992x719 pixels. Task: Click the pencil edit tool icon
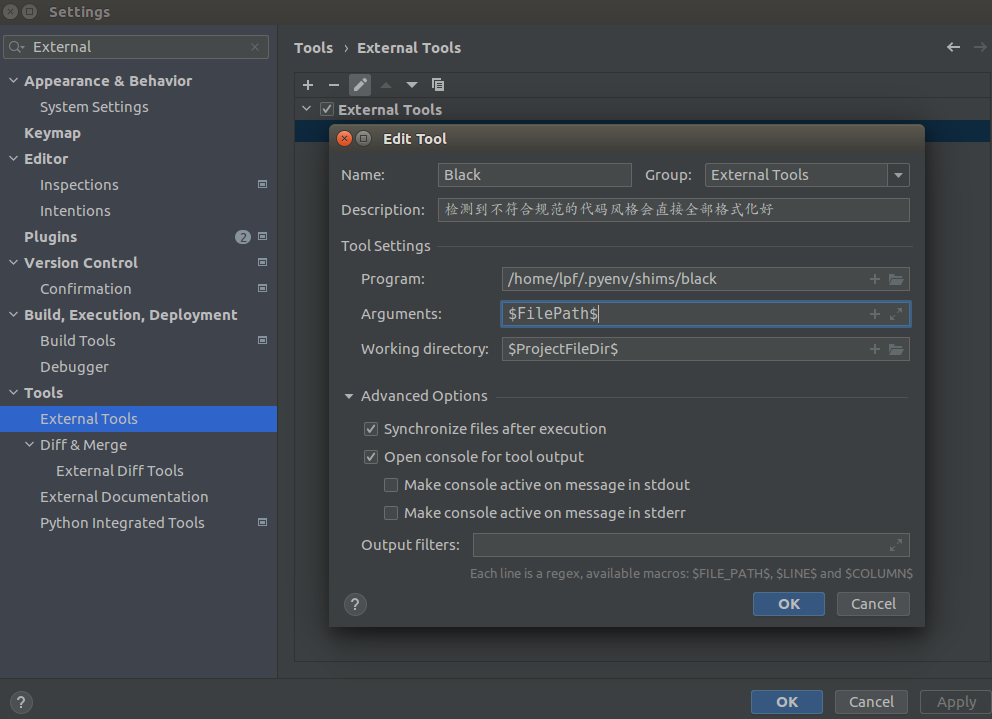coord(360,85)
